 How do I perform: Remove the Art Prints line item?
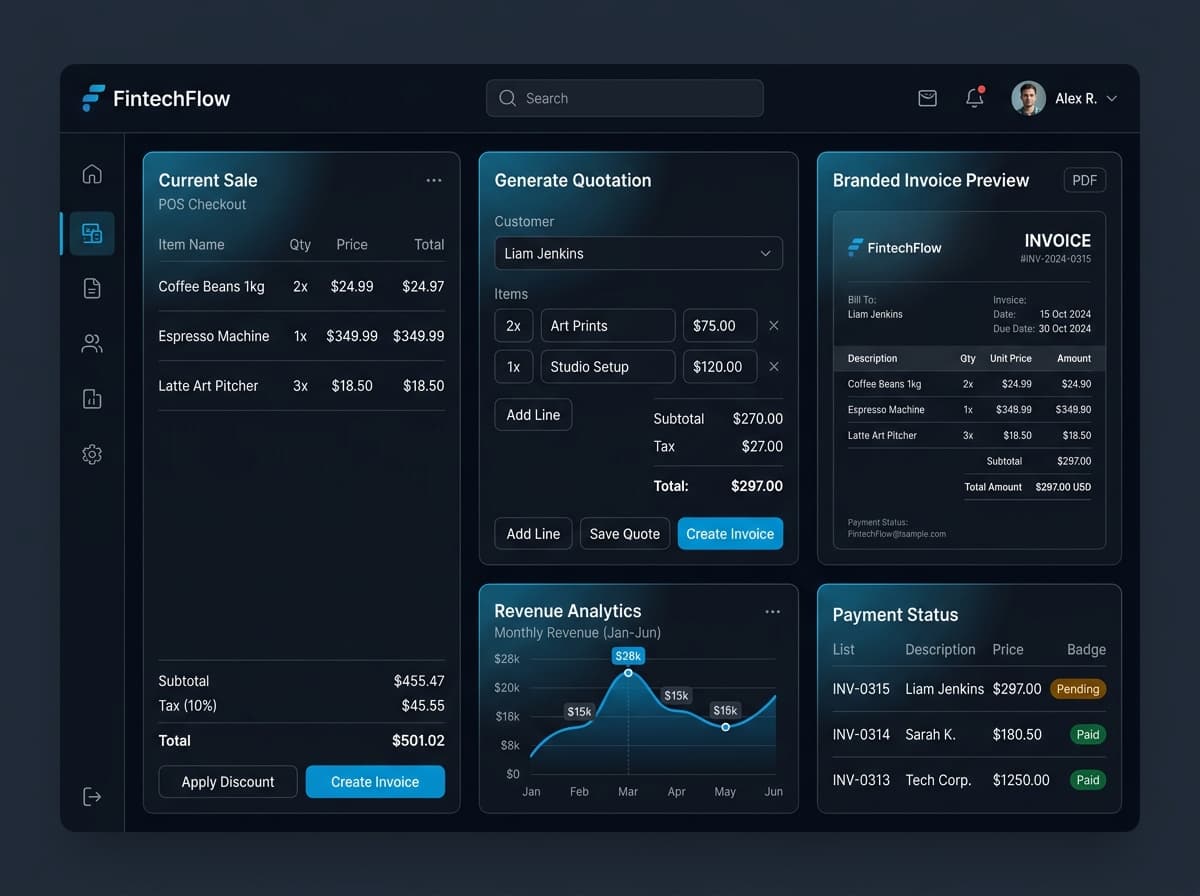[x=773, y=326]
